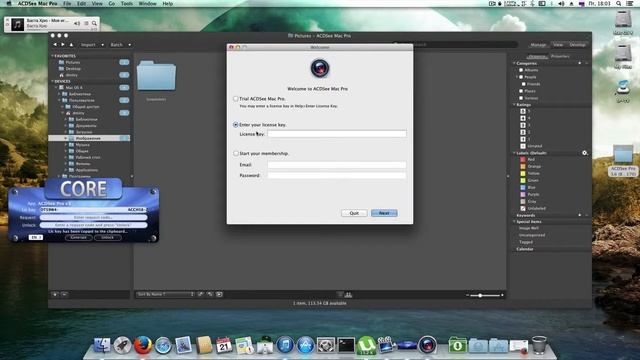
Task: Launch Firefox from the Dock
Action: point(143,345)
